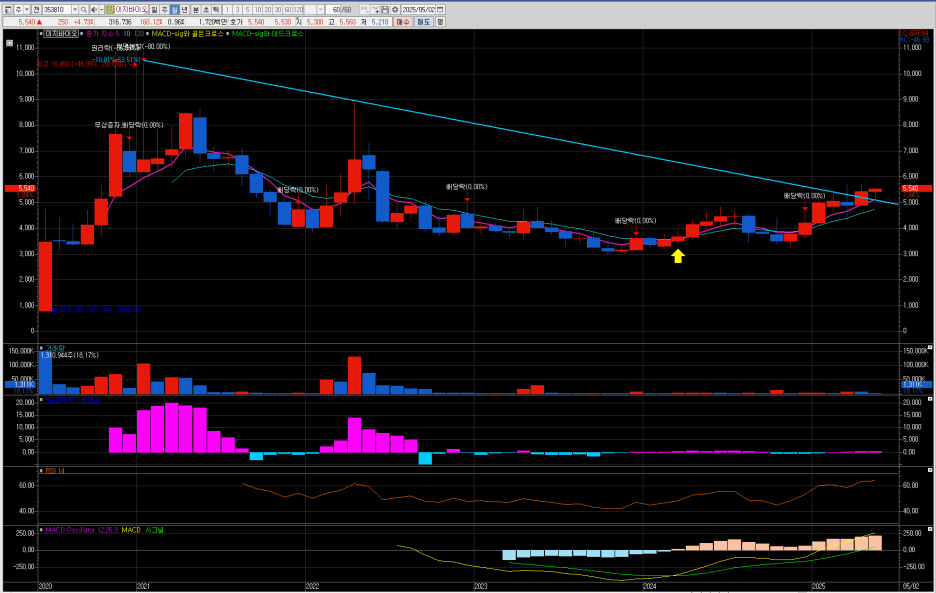Click the chart link icon left of the save icon
The height and width of the screenshot is (593, 936).
coord(364,10)
